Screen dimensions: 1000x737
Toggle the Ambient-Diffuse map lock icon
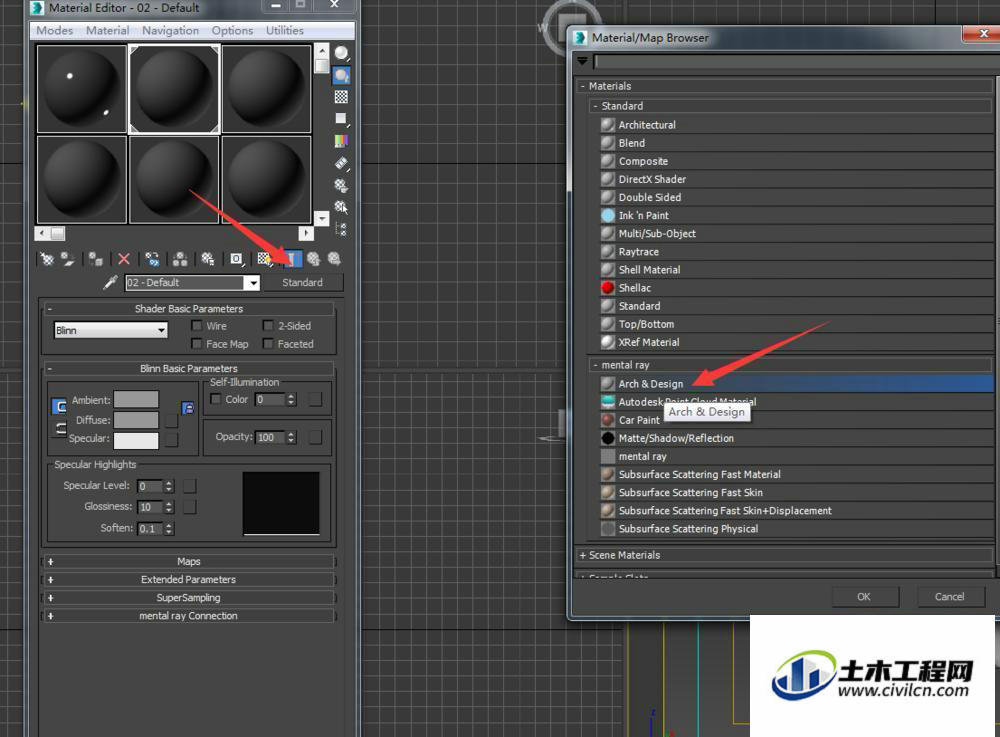(x=188, y=408)
